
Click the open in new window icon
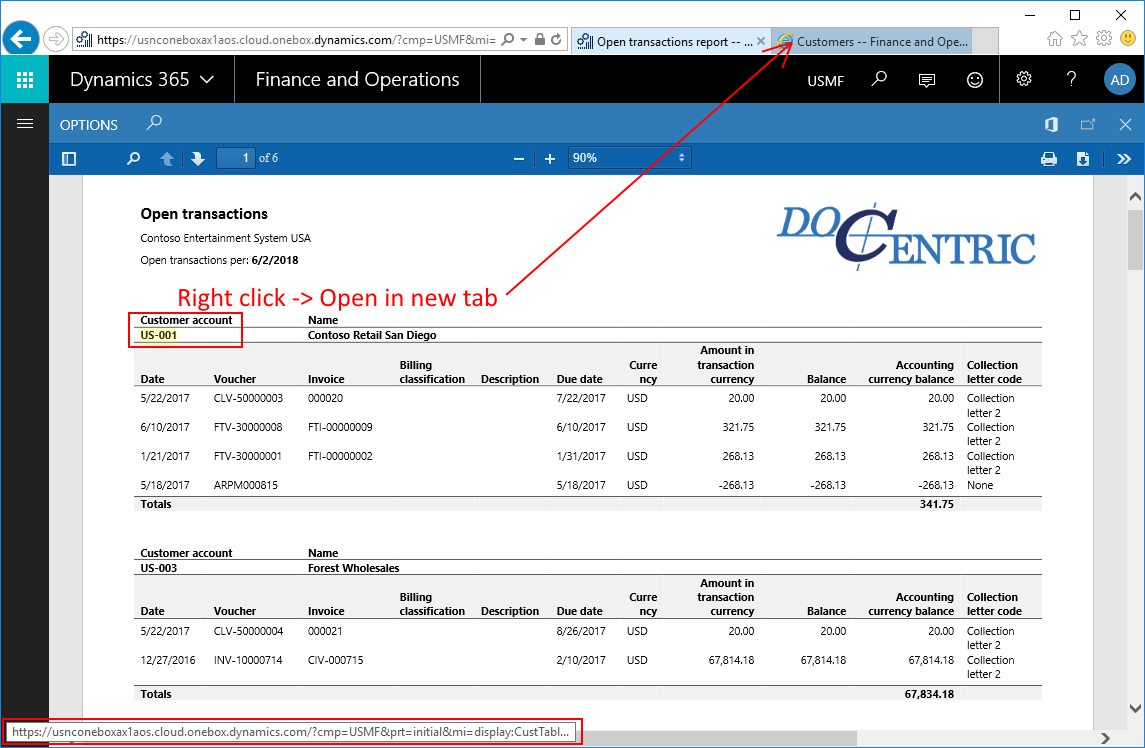(x=1087, y=124)
